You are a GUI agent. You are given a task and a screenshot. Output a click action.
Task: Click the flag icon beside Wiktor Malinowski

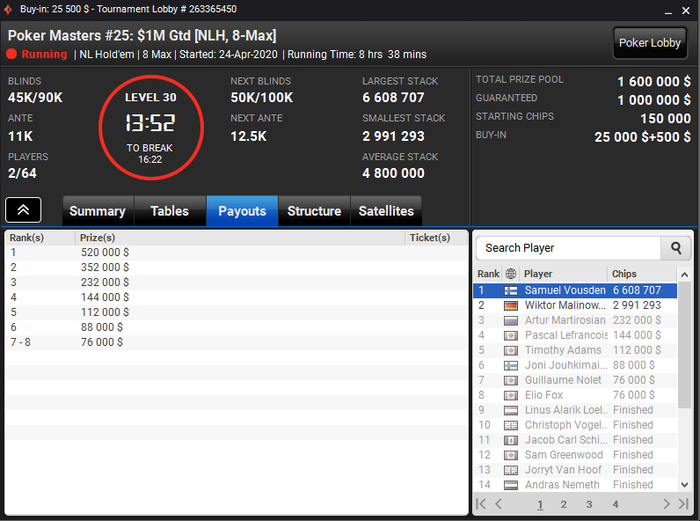click(511, 306)
